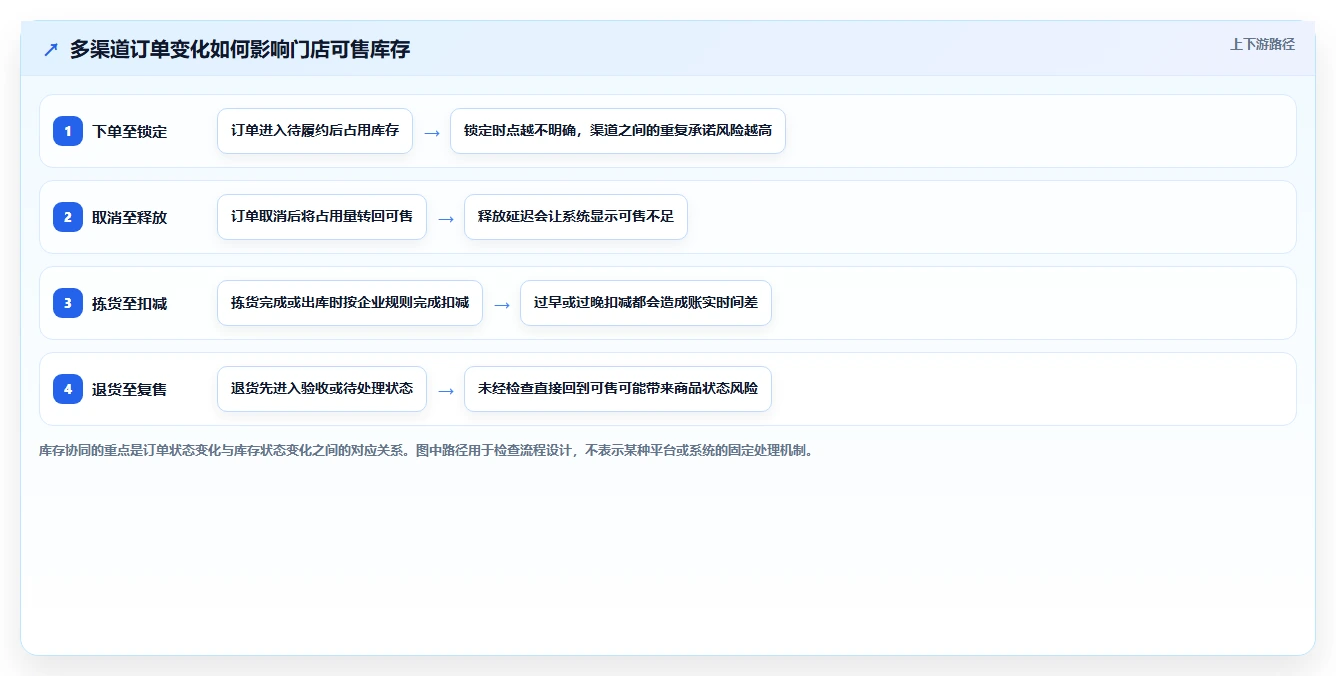Select the 取消至释放 step label
This screenshot has height=676, width=1336.
click(129, 218)
